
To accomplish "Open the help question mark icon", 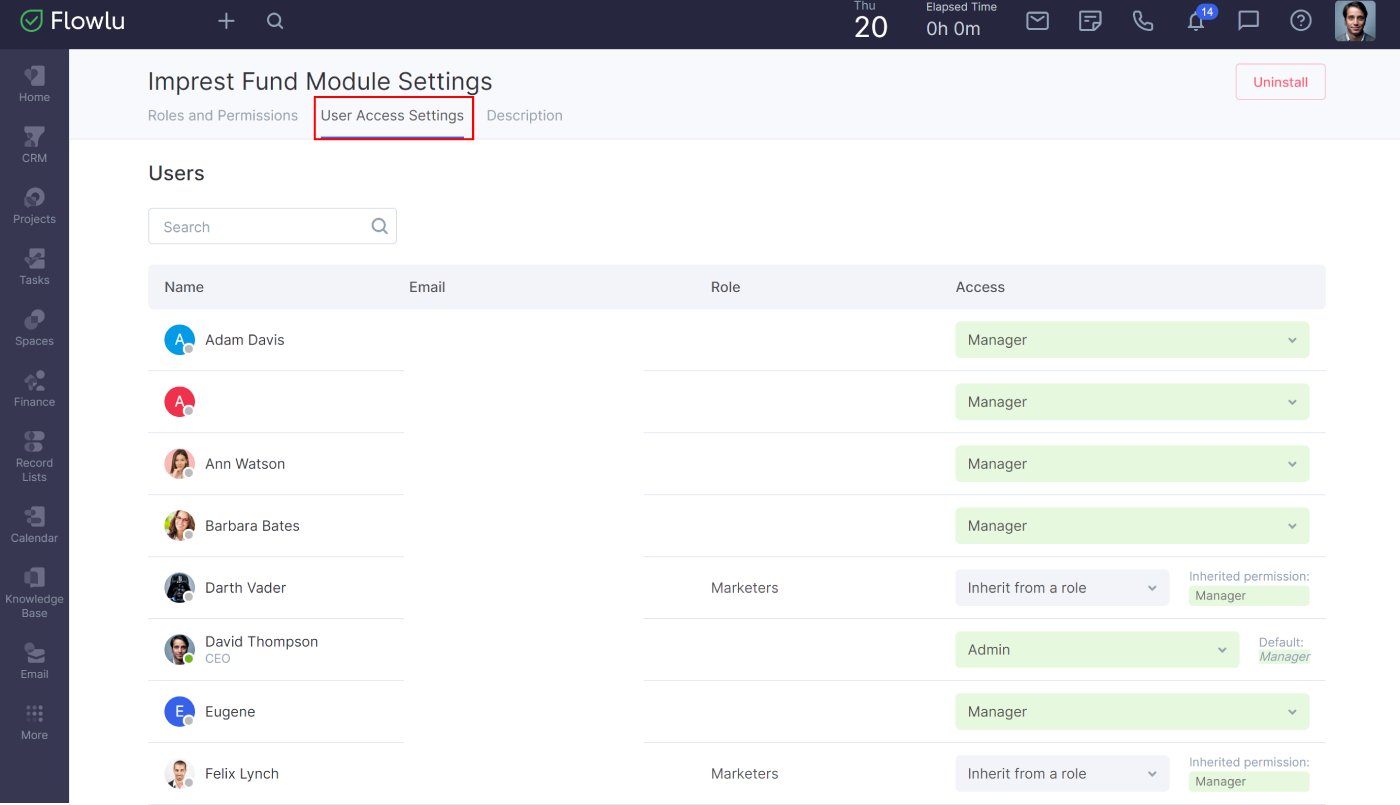I will (x=1301, y=21).
